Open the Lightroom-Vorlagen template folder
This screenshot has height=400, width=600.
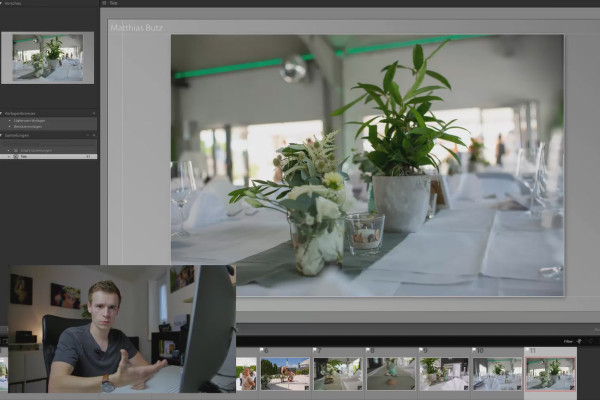(x=29, y=121)
